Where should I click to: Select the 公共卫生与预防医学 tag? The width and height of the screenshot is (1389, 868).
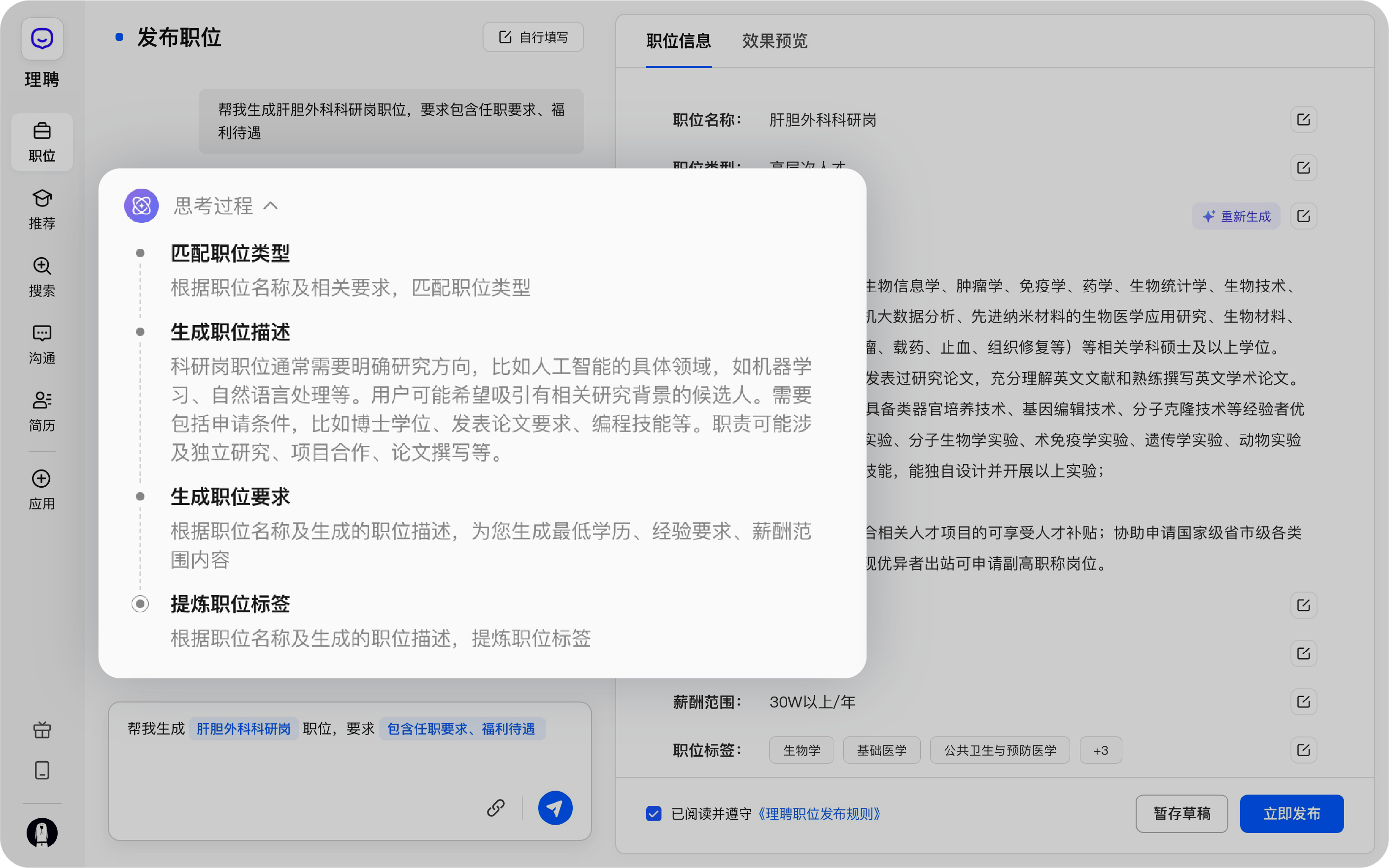pyautogui.click(x=1000, y=750)
